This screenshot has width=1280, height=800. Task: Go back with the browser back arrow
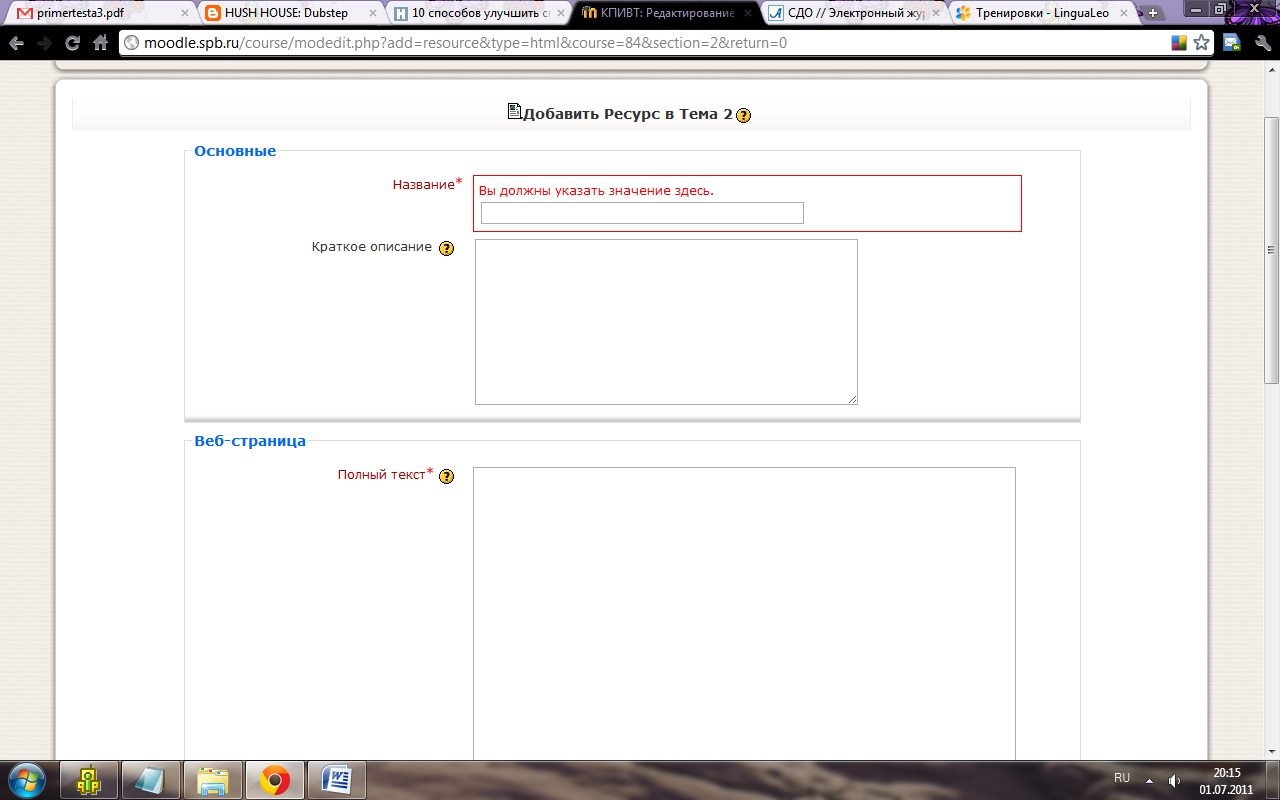[16, 43]
